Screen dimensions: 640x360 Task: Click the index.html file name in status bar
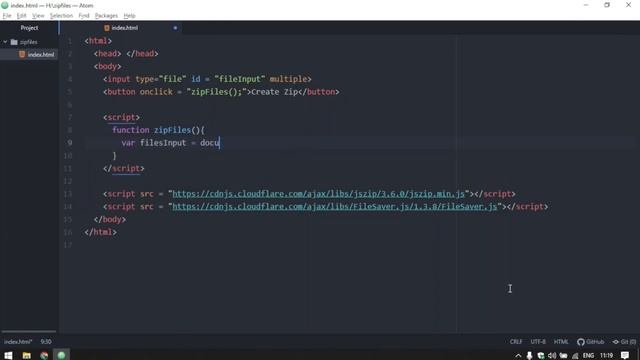[18, 342]
